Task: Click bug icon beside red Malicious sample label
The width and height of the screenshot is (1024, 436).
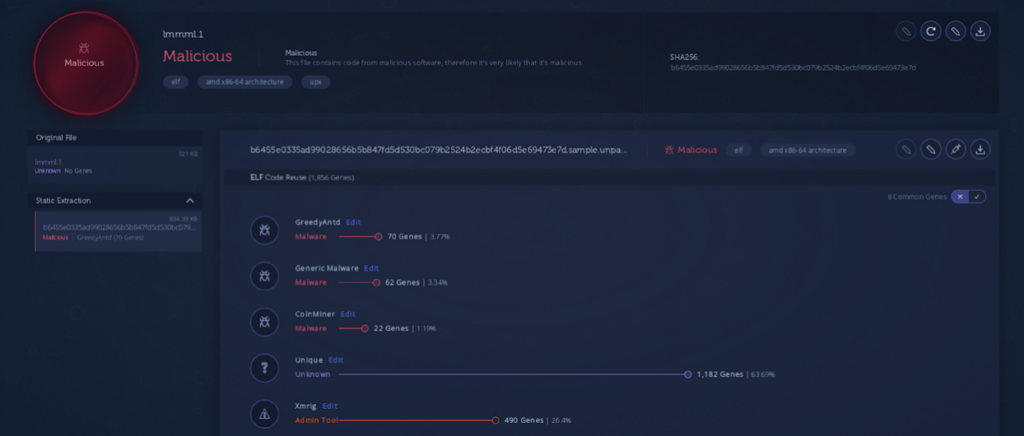Action: click(x=669, y=150)
